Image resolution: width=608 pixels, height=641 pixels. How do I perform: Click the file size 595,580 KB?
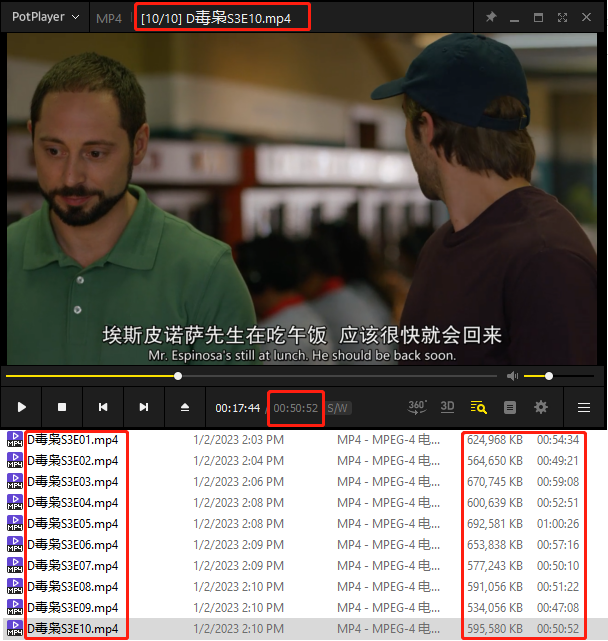(495, 629)
